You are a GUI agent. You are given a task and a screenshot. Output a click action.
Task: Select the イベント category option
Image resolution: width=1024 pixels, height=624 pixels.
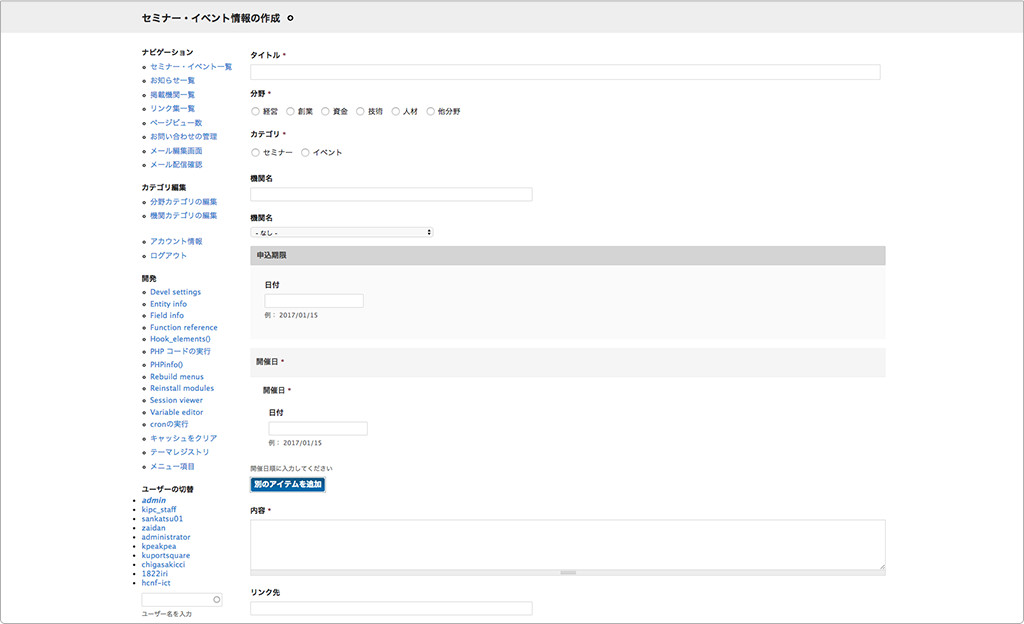click(305, 153)
